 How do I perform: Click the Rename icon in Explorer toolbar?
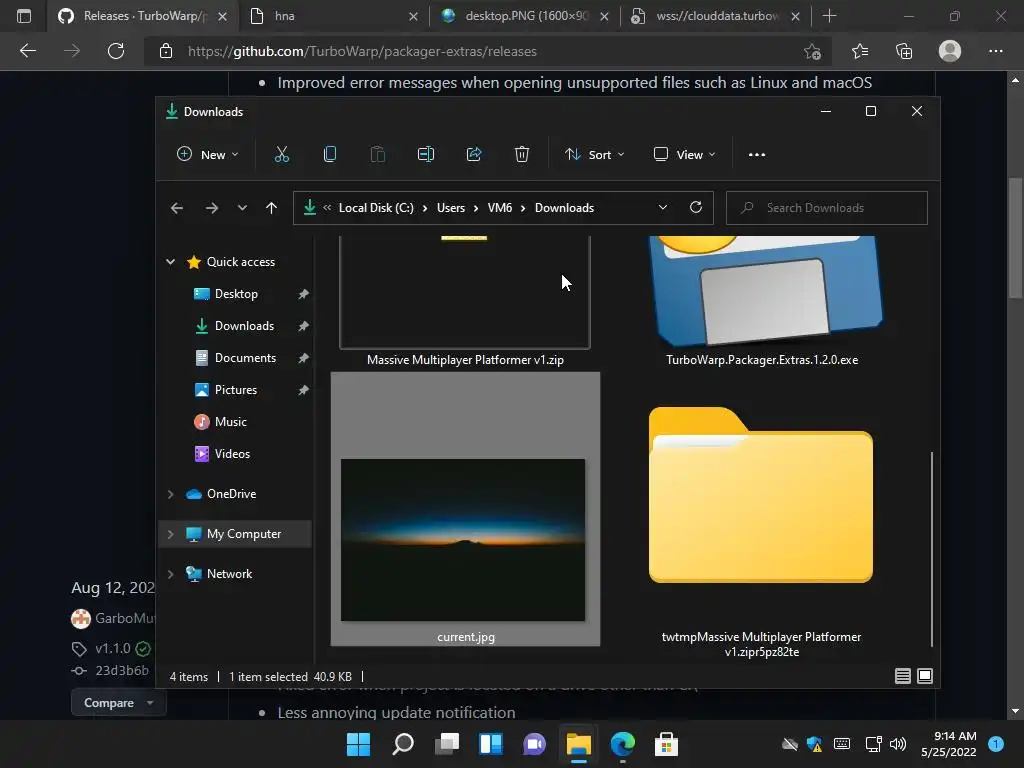coord(426,155)
